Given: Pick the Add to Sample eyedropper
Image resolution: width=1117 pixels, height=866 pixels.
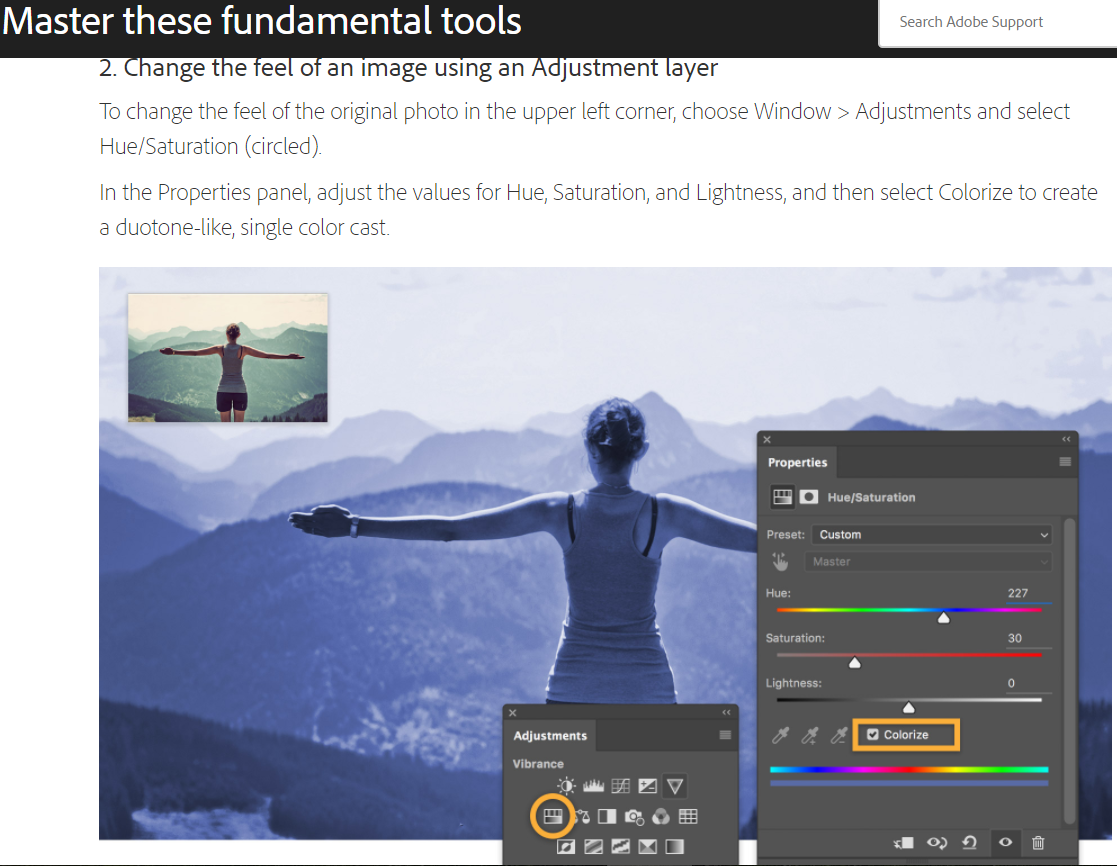Looking at the screenshot, I should (810, 735).
